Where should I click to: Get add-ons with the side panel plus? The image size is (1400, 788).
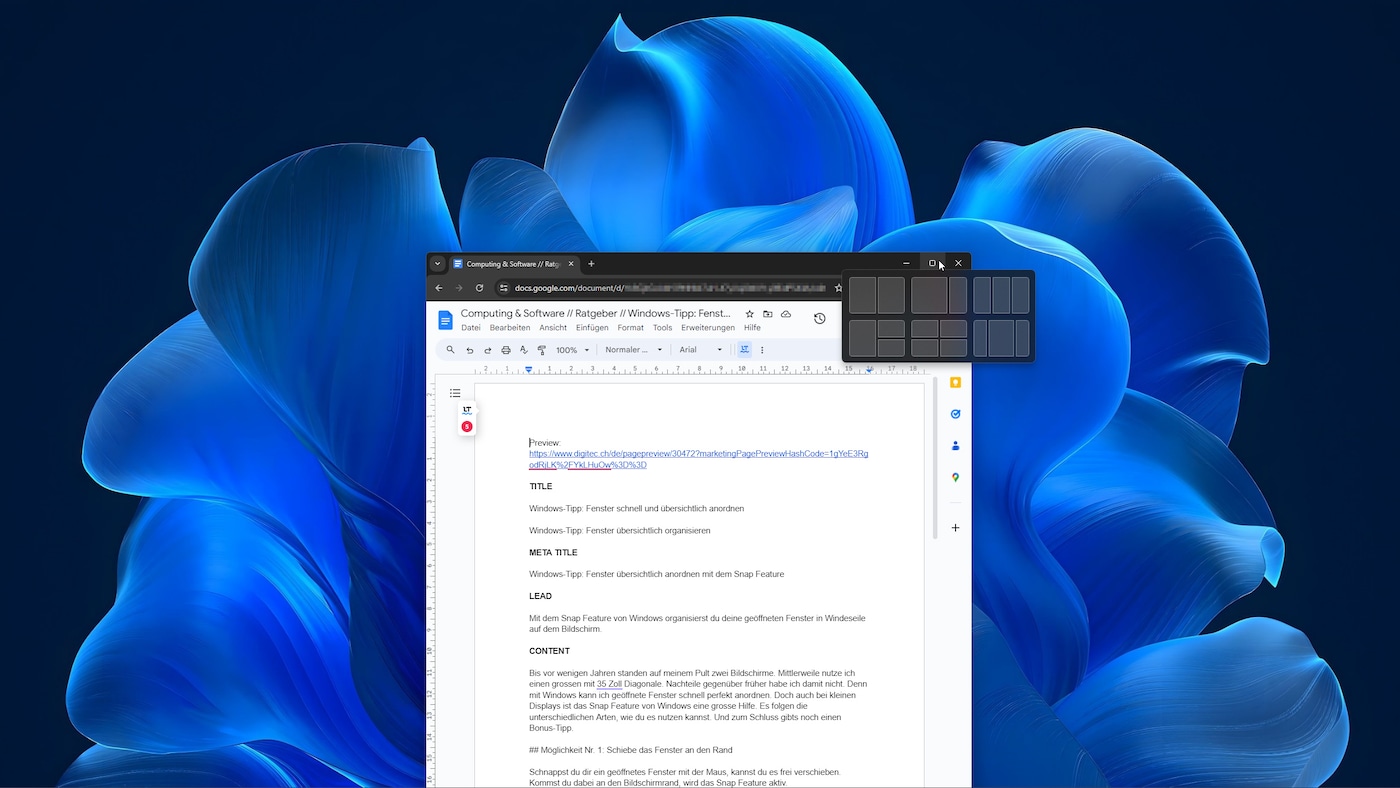pos(955,528)
